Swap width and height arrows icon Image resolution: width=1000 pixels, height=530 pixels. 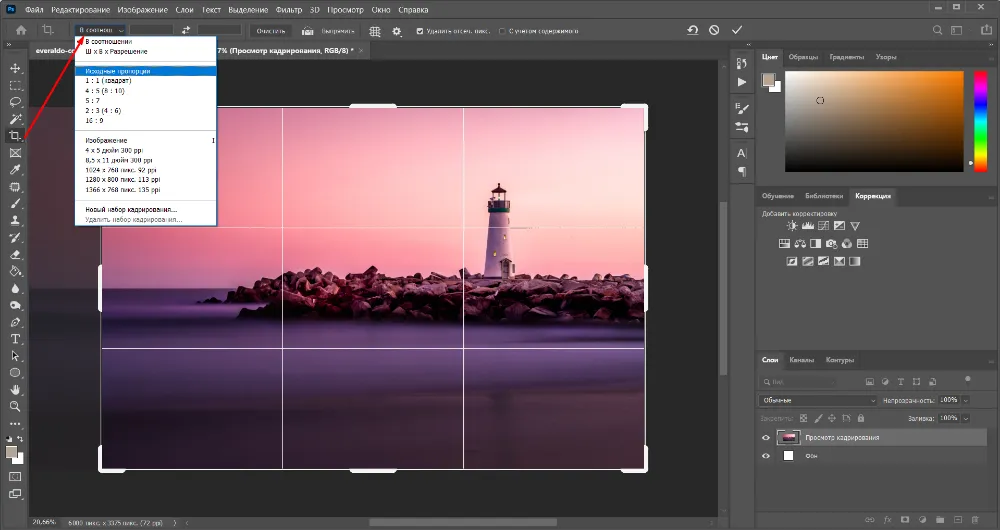[x=185, y=31]
